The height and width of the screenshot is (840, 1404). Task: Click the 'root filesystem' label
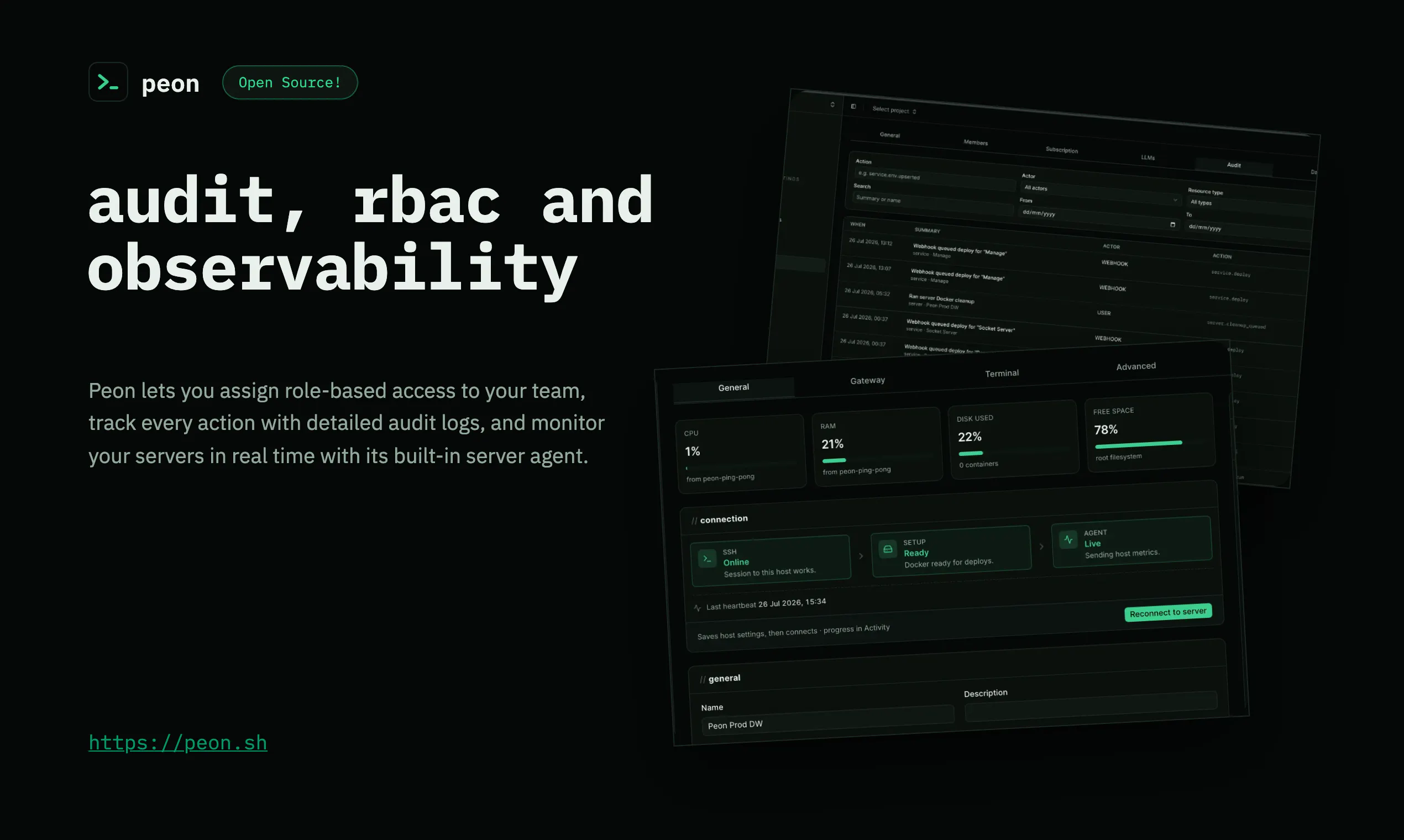[x=1118, y=457]
